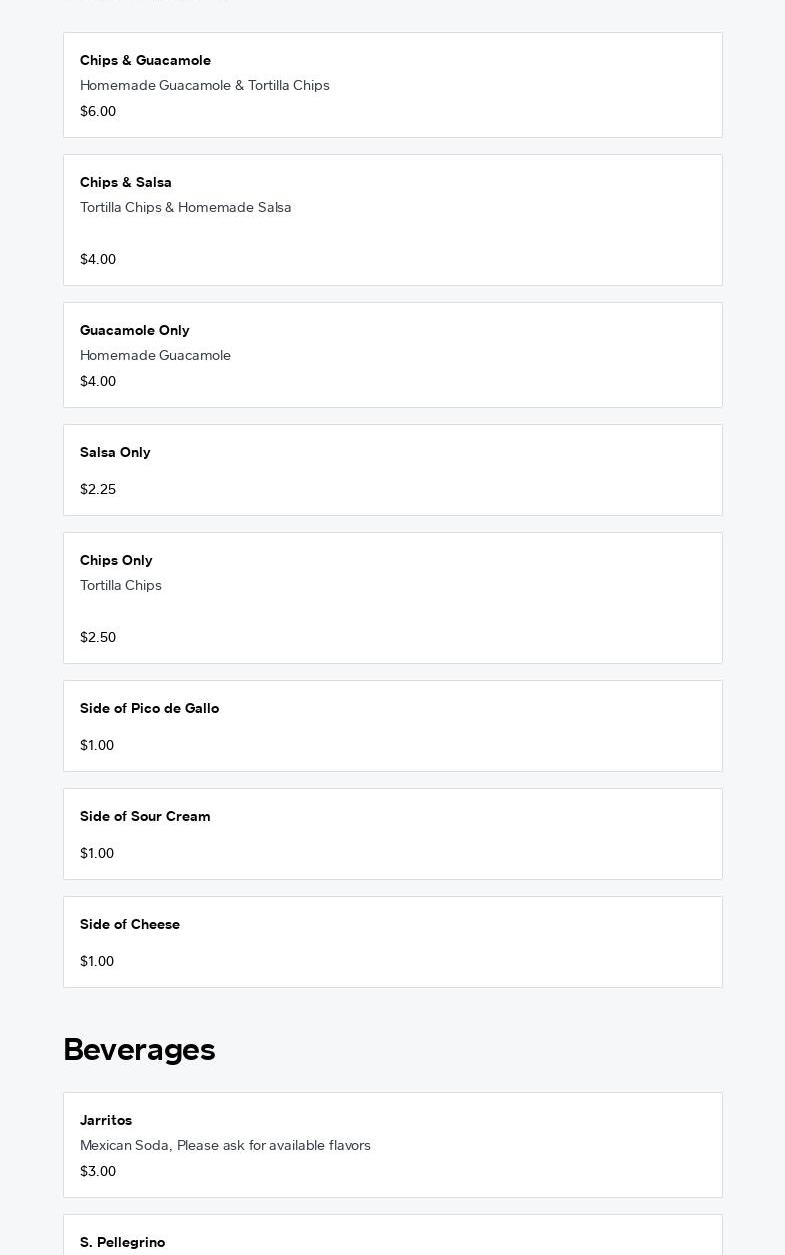785x1255 pixels.
Task: Open Side of Pico de Gallo
Action: click(392, 726)
